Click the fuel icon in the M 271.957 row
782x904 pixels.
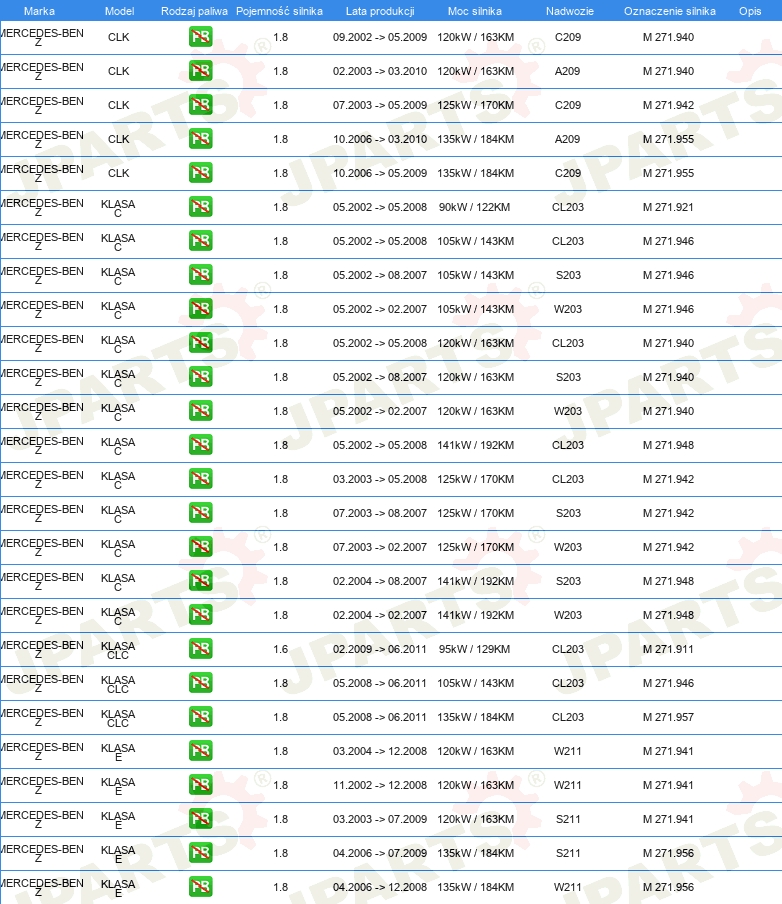201,717
